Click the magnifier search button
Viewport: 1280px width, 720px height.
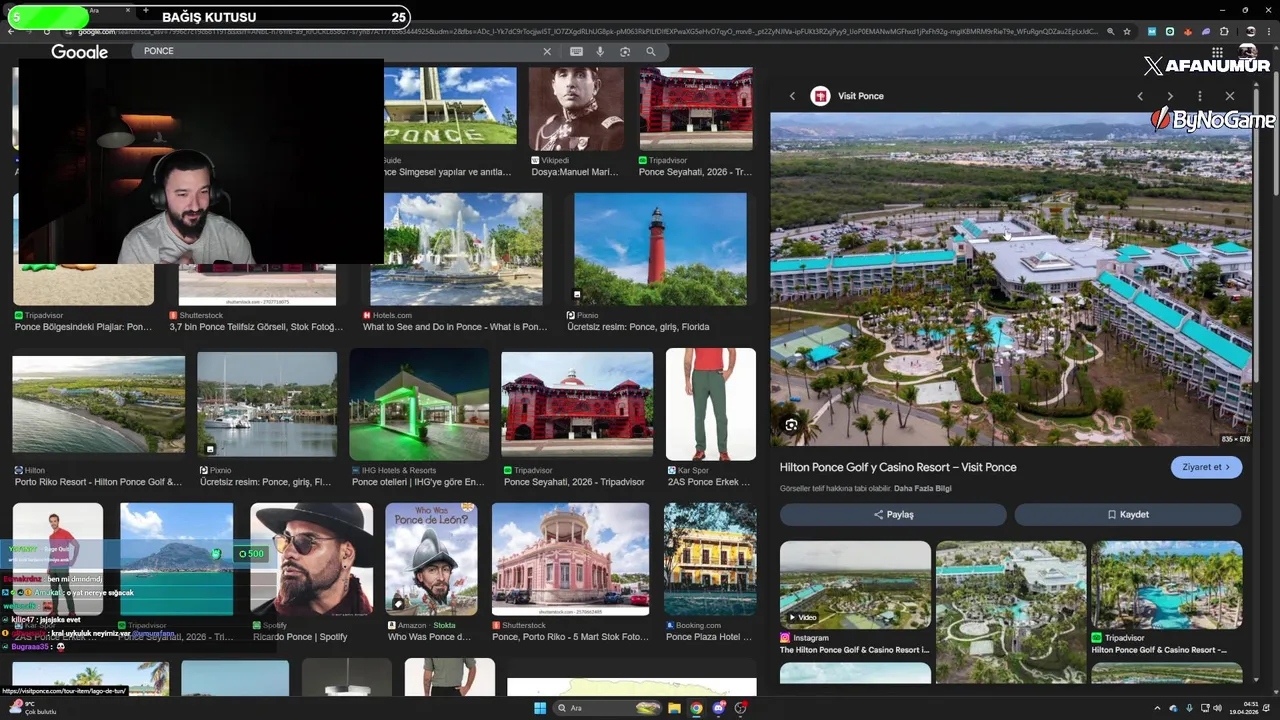pos(651,51)
